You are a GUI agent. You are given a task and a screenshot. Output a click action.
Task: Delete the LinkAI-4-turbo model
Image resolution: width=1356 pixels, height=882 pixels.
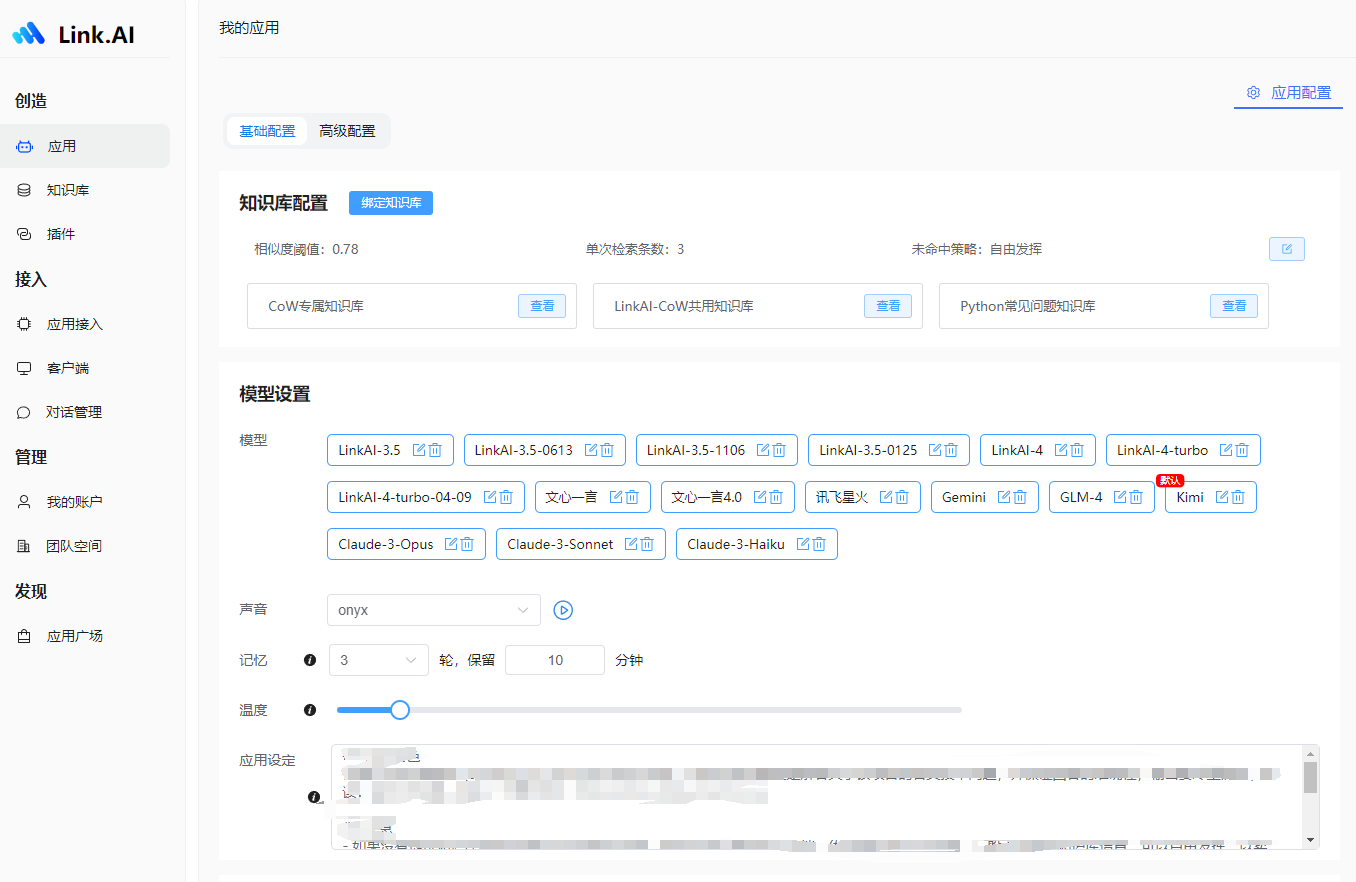coord(1243,450)
